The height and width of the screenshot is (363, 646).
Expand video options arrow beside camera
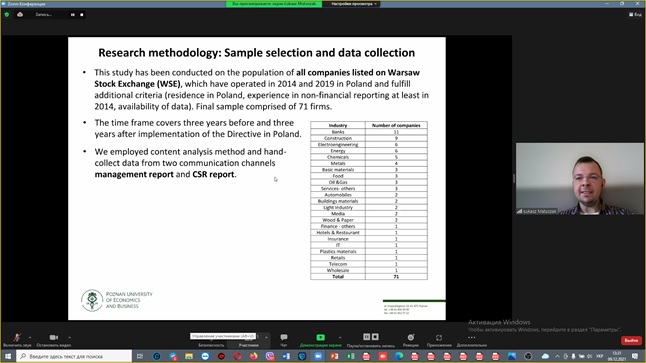point(69,337)
